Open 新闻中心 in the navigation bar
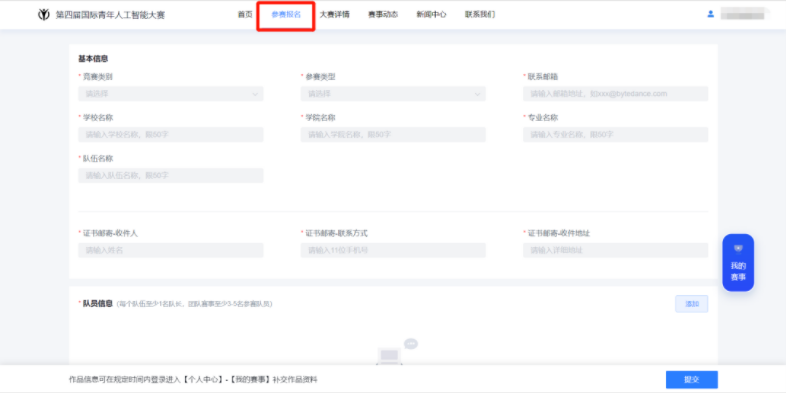 tap(431, 15)
